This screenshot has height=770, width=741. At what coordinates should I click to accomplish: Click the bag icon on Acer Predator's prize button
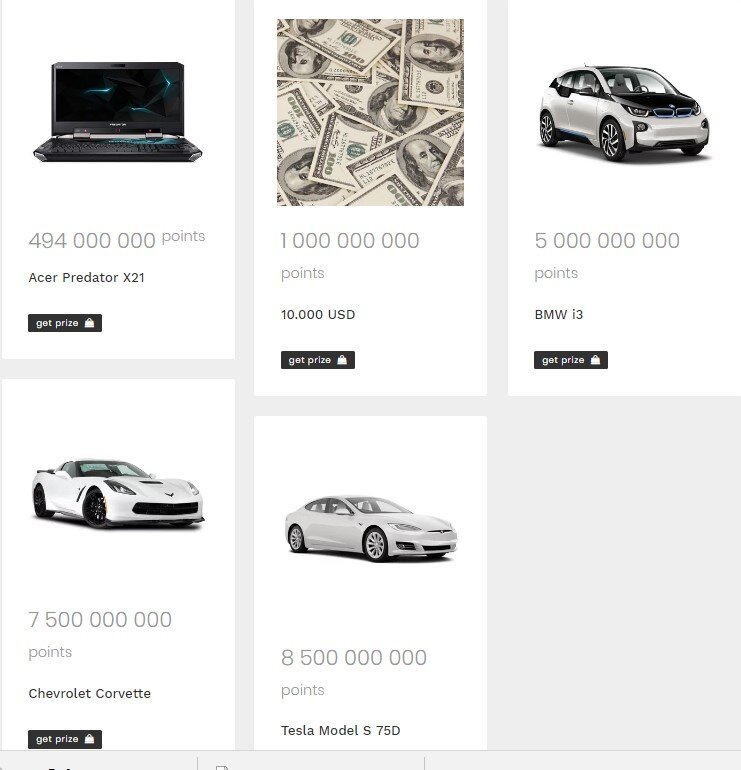[89, 323]
